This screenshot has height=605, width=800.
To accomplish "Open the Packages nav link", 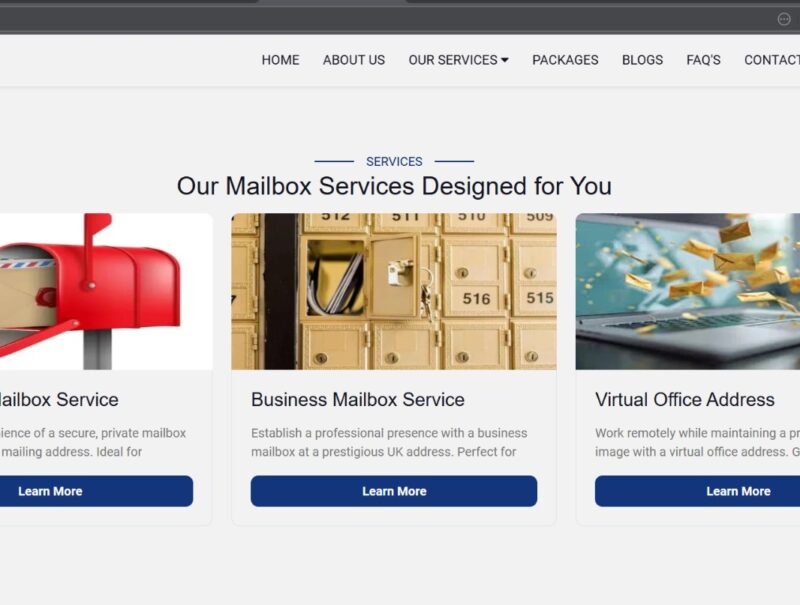I will click(x=565, y=60).
